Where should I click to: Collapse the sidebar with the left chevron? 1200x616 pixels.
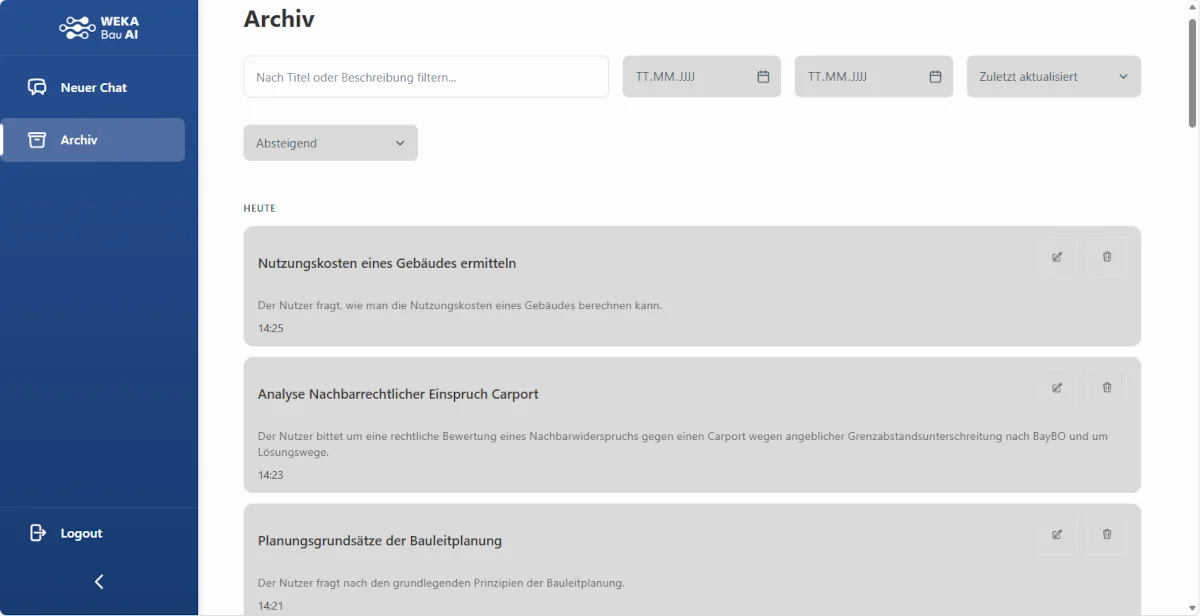[99, 582]
